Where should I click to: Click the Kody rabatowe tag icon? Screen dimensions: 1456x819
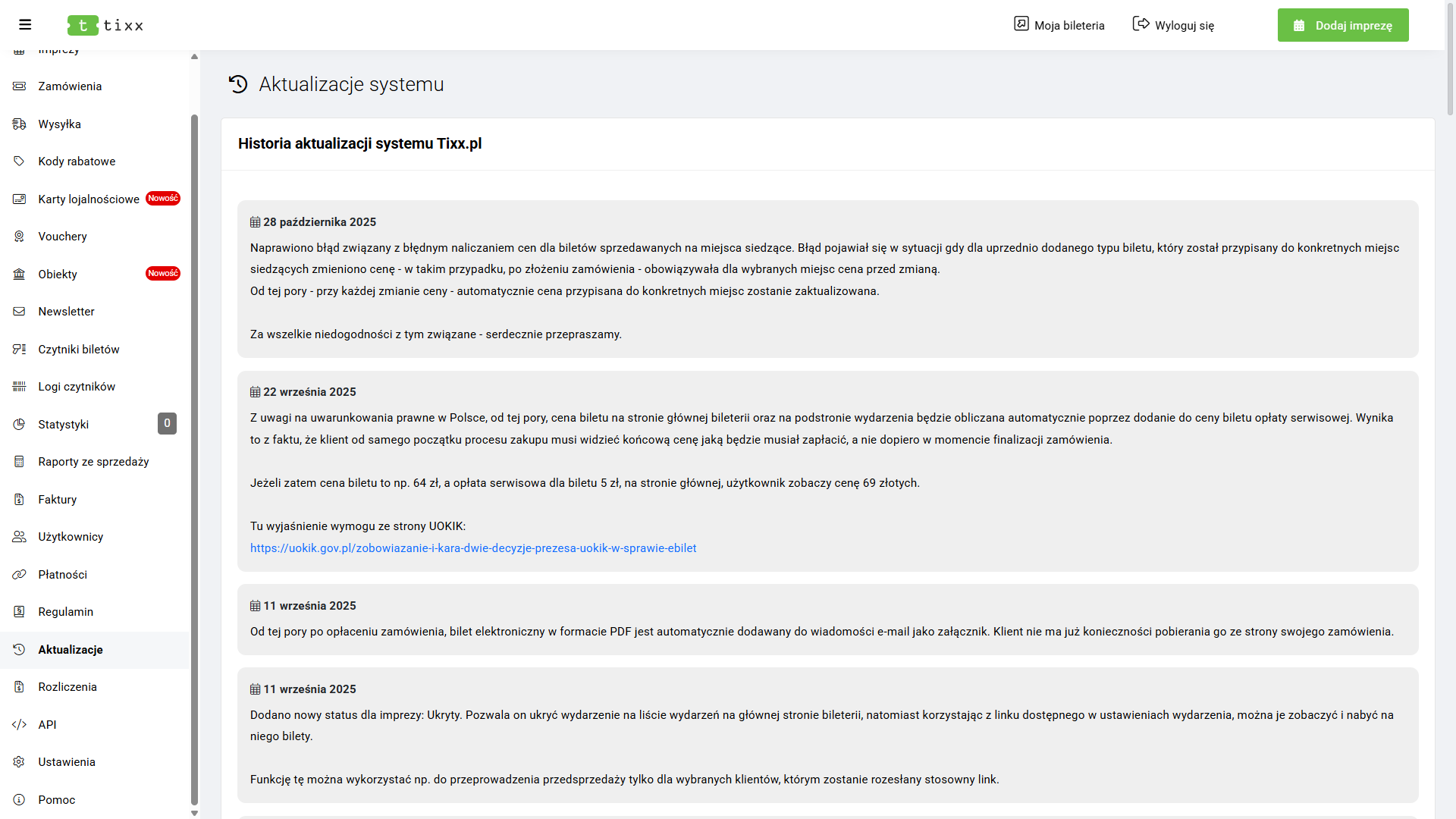20,162
